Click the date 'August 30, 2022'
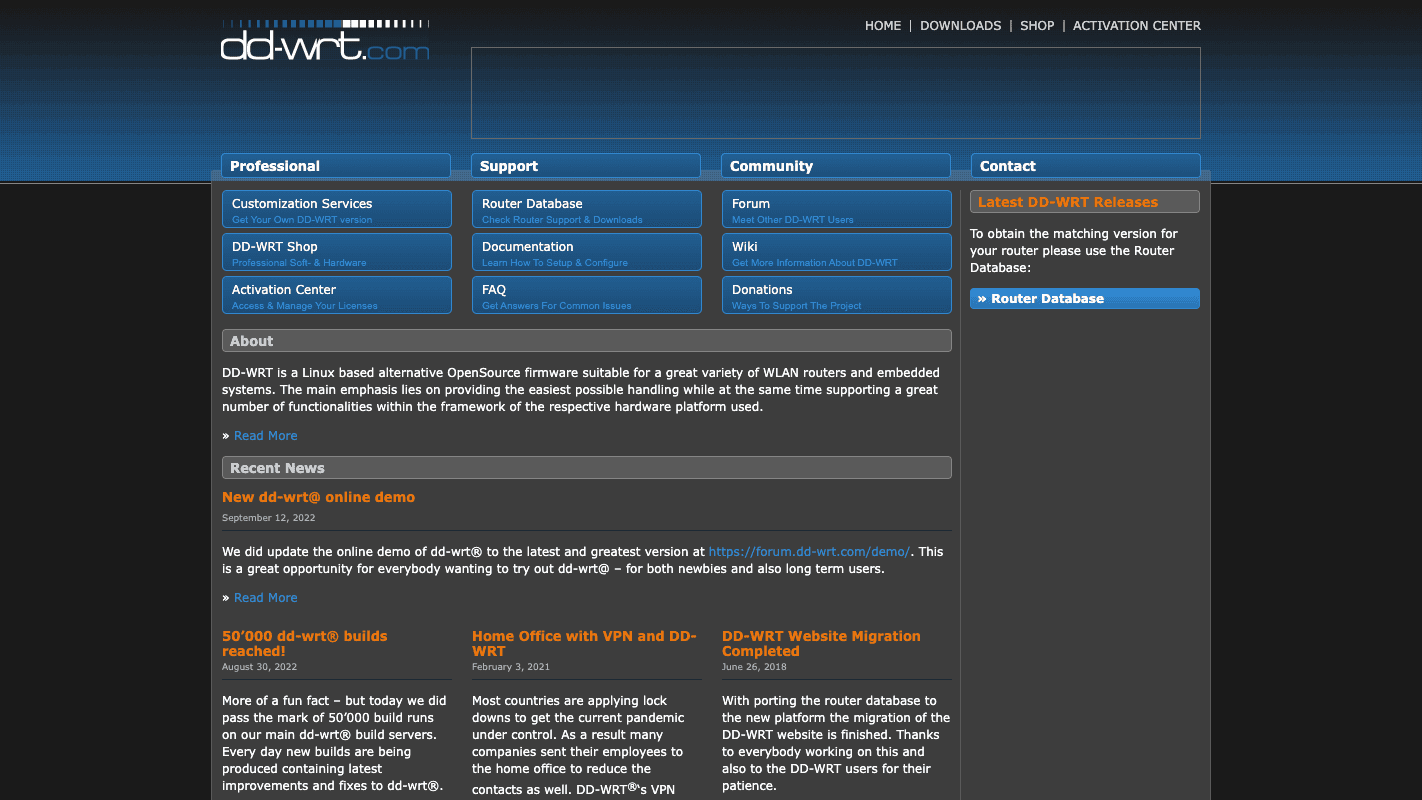This screenshot has width=1422, height=800. point(259,667)
